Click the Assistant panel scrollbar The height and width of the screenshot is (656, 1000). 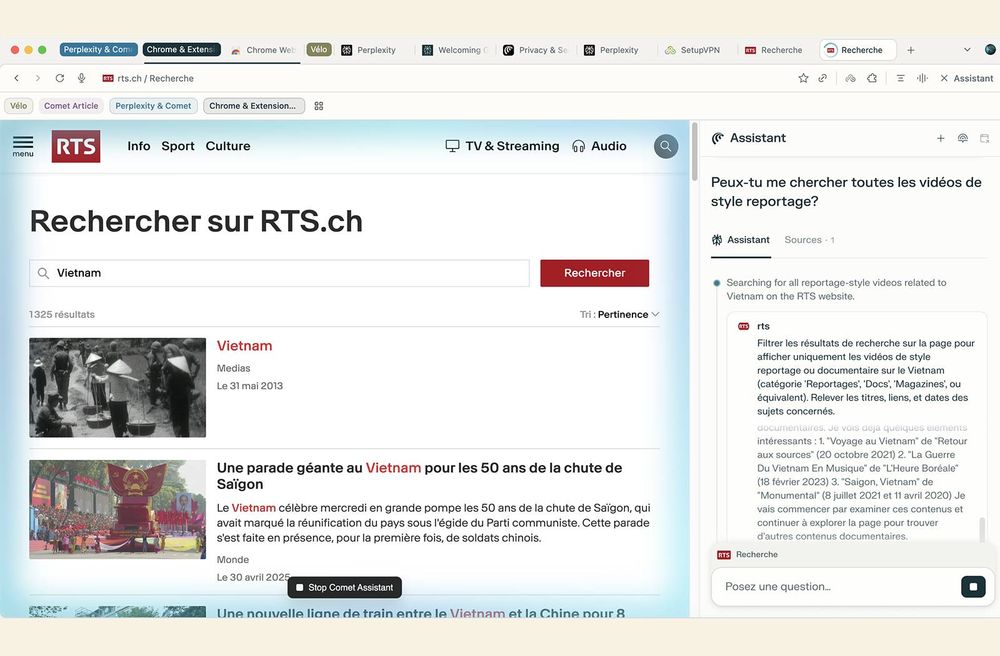click(982, 529)
